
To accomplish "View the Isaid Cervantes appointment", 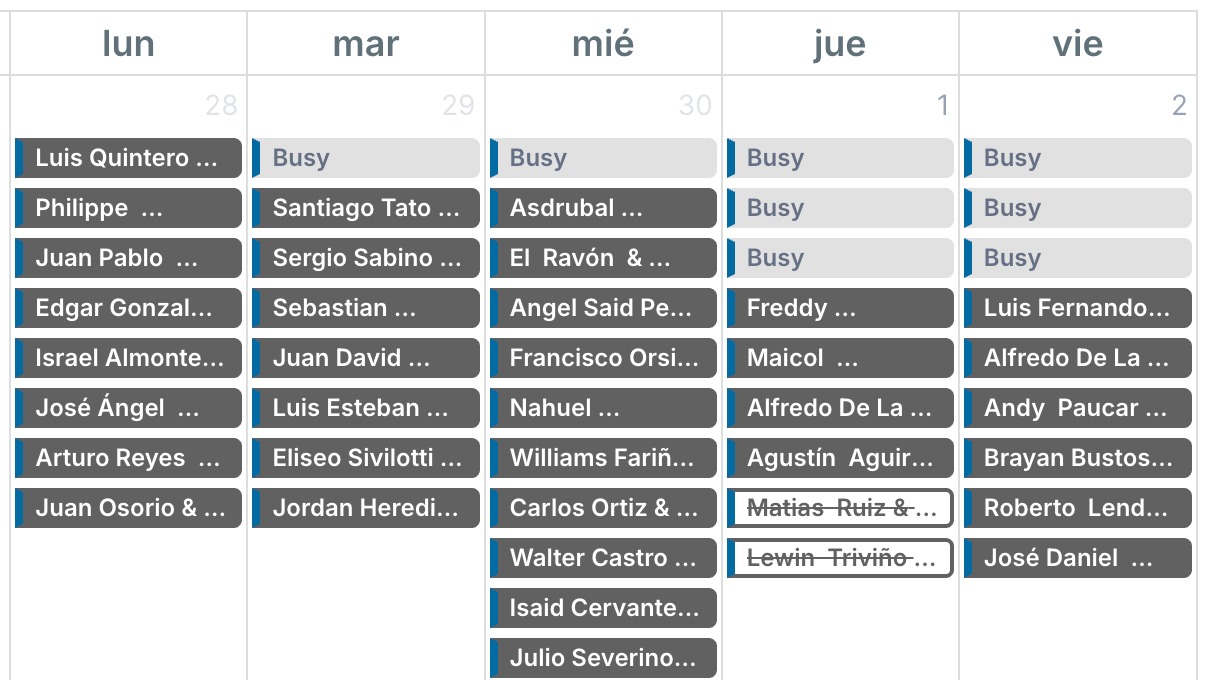I will click(x=603, y=608).
